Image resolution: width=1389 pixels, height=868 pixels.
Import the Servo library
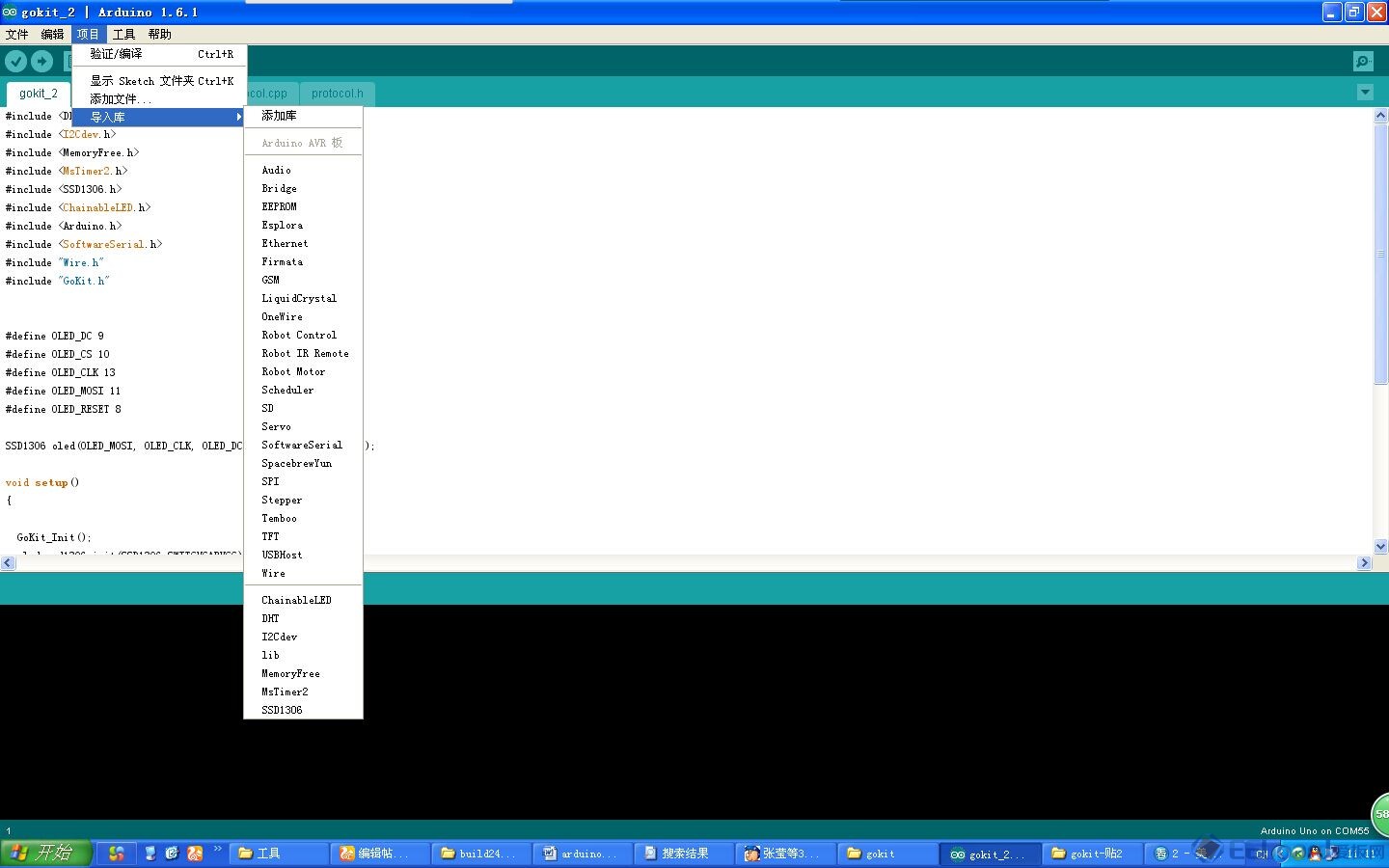[x=303, y=426]
